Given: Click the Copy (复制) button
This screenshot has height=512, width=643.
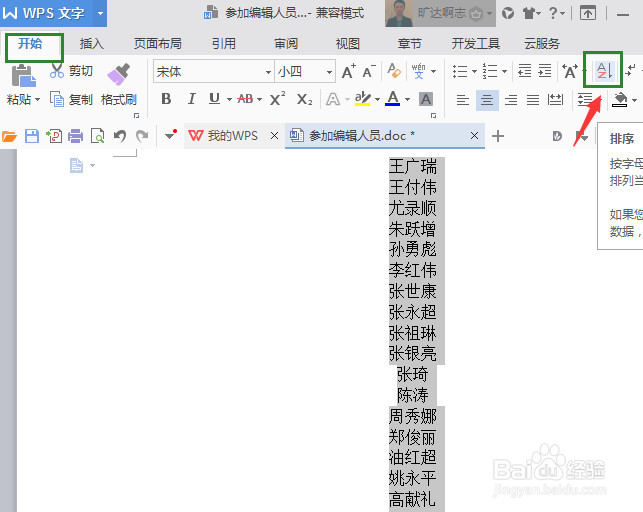Looking at the screenshot, I should (71, 100).
